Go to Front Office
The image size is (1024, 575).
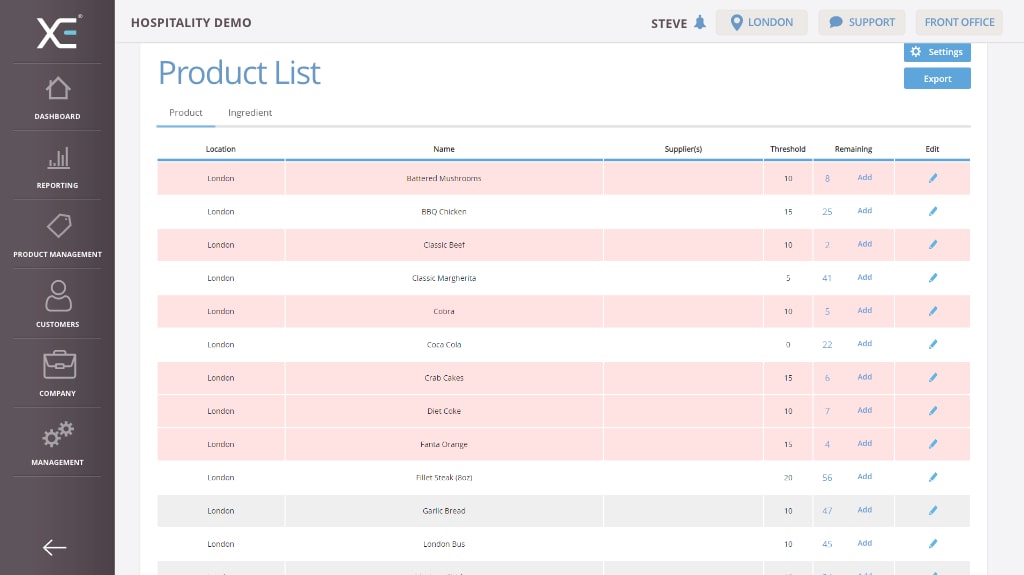[959, 23]
